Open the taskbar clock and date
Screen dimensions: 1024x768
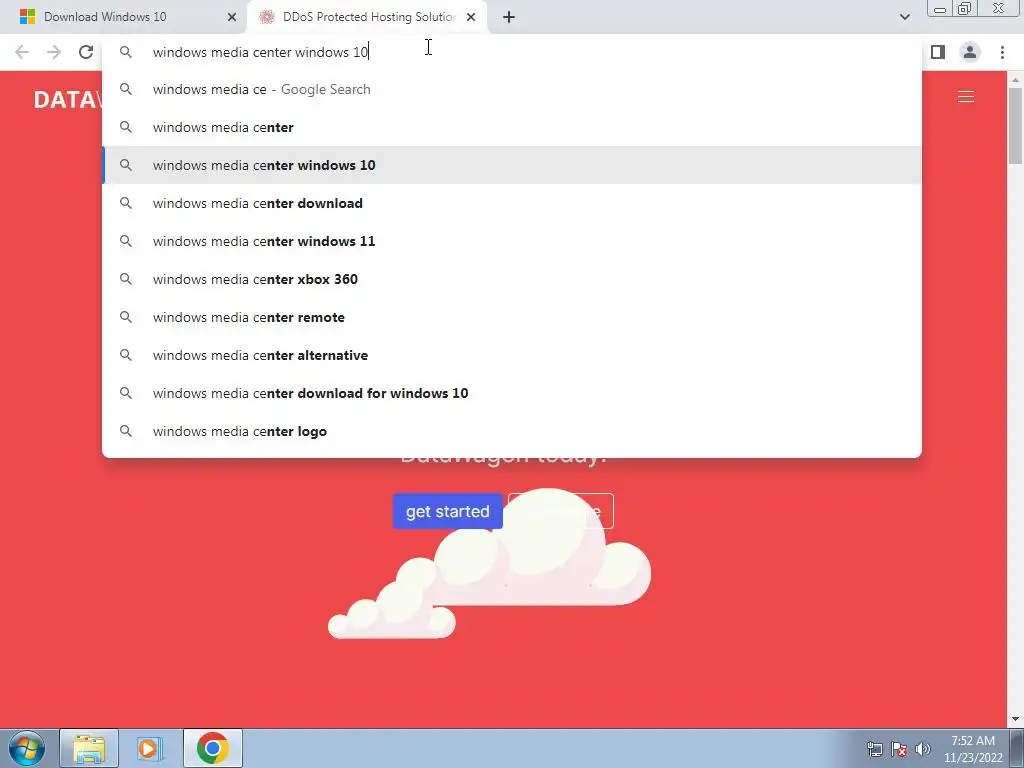[972, 749]
